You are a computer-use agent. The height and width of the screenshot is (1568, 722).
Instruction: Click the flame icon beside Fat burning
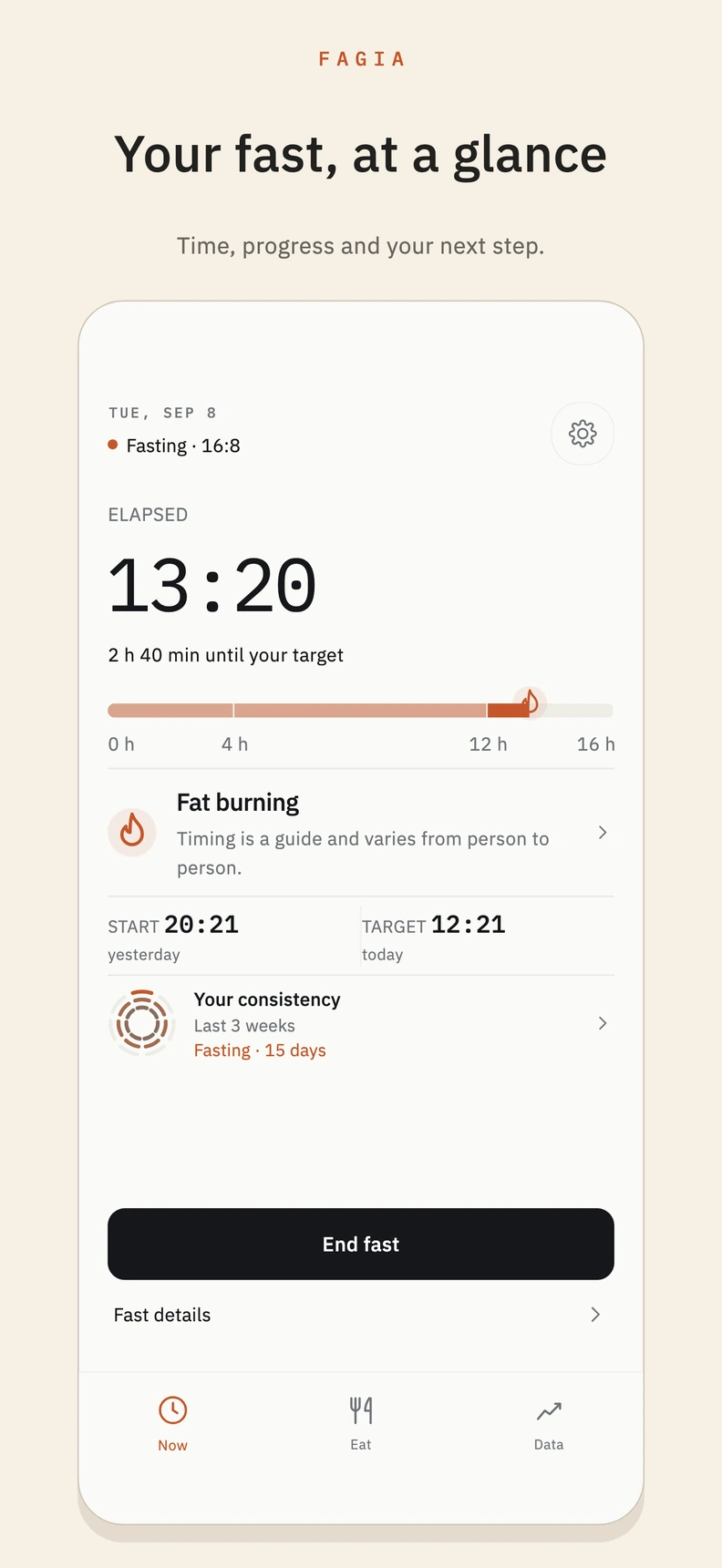[132, 832]
